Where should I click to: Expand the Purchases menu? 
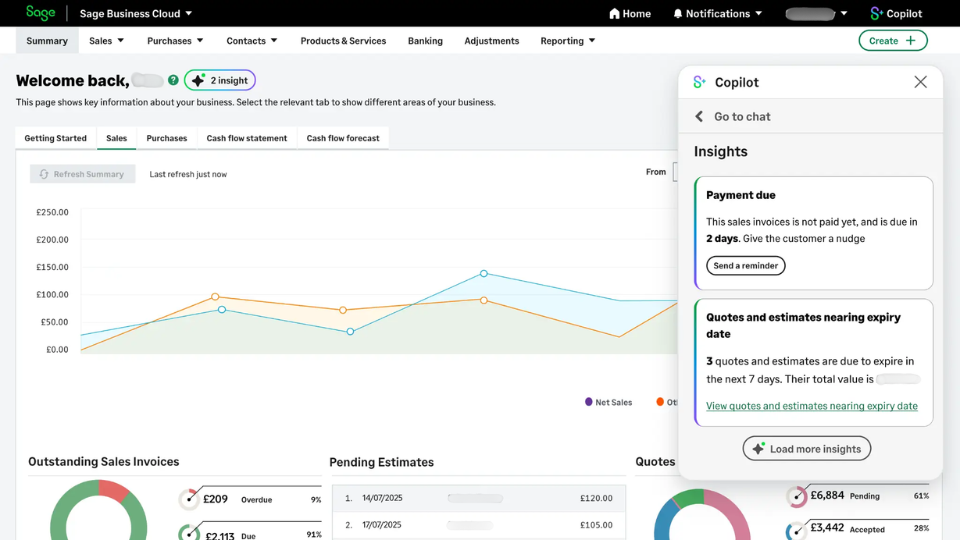point(175,40)
